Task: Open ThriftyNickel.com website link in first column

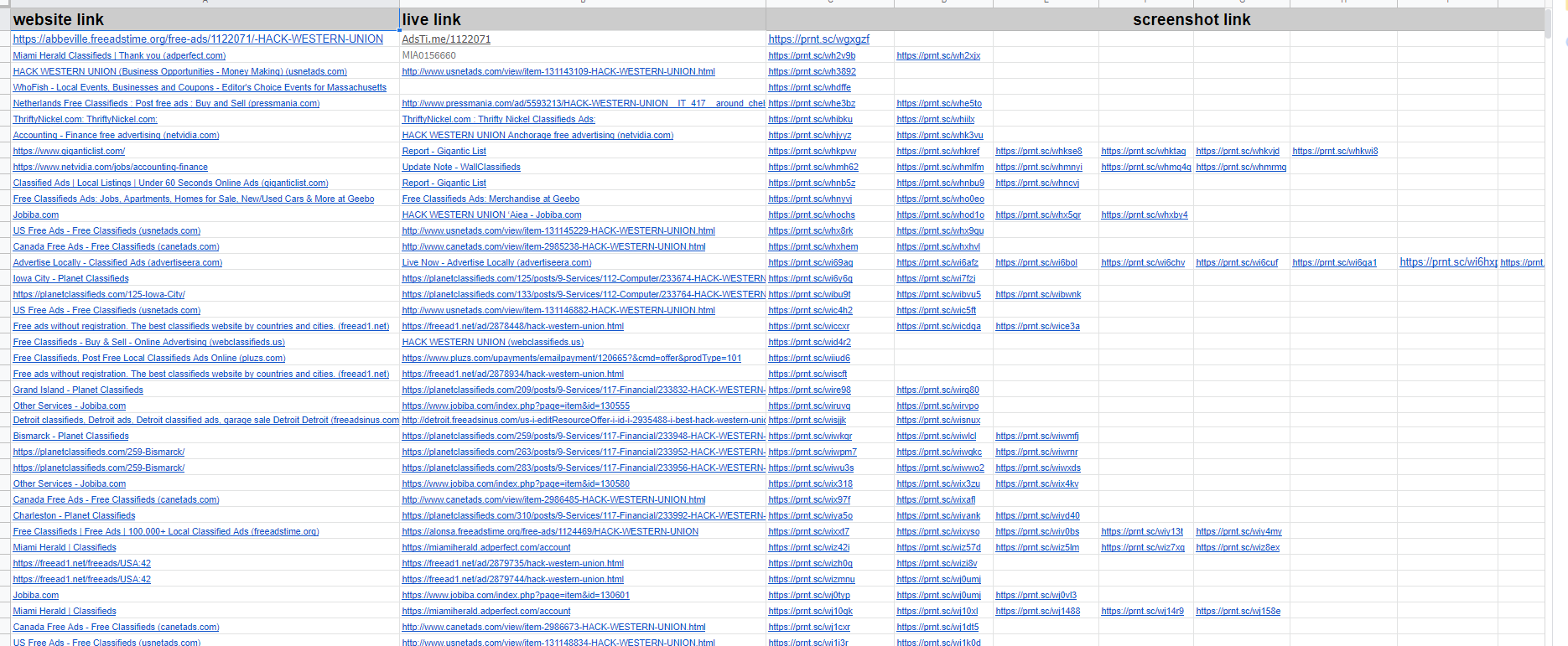Action: (85, 120)
